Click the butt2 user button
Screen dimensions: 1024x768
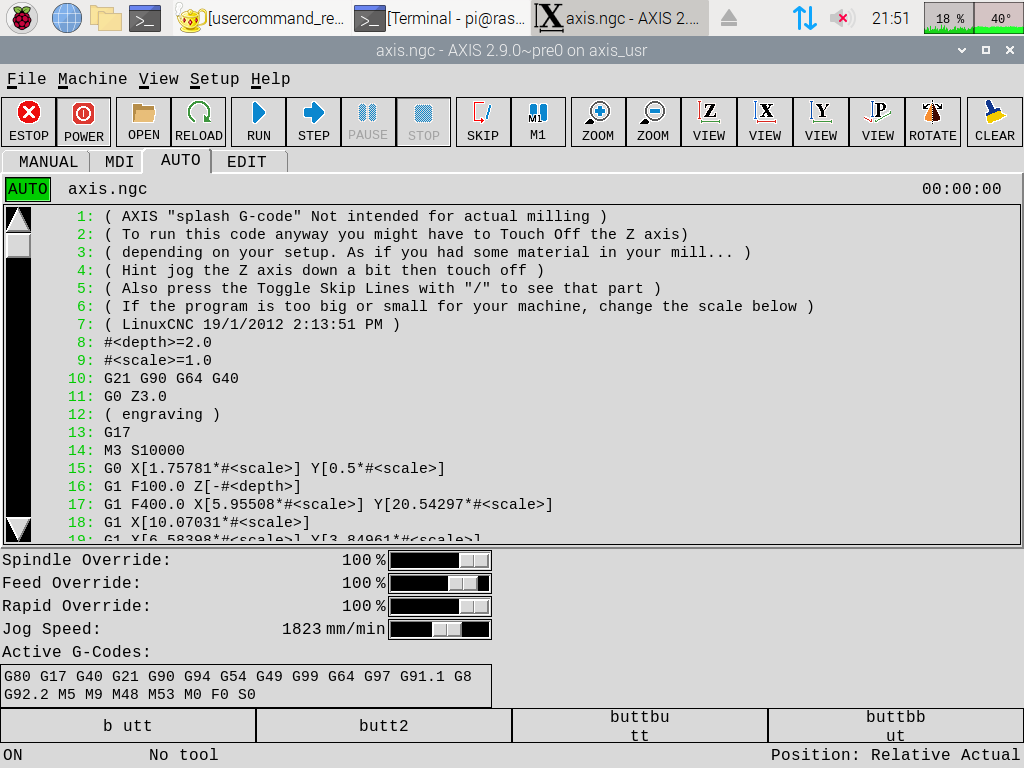pos(384,726)
